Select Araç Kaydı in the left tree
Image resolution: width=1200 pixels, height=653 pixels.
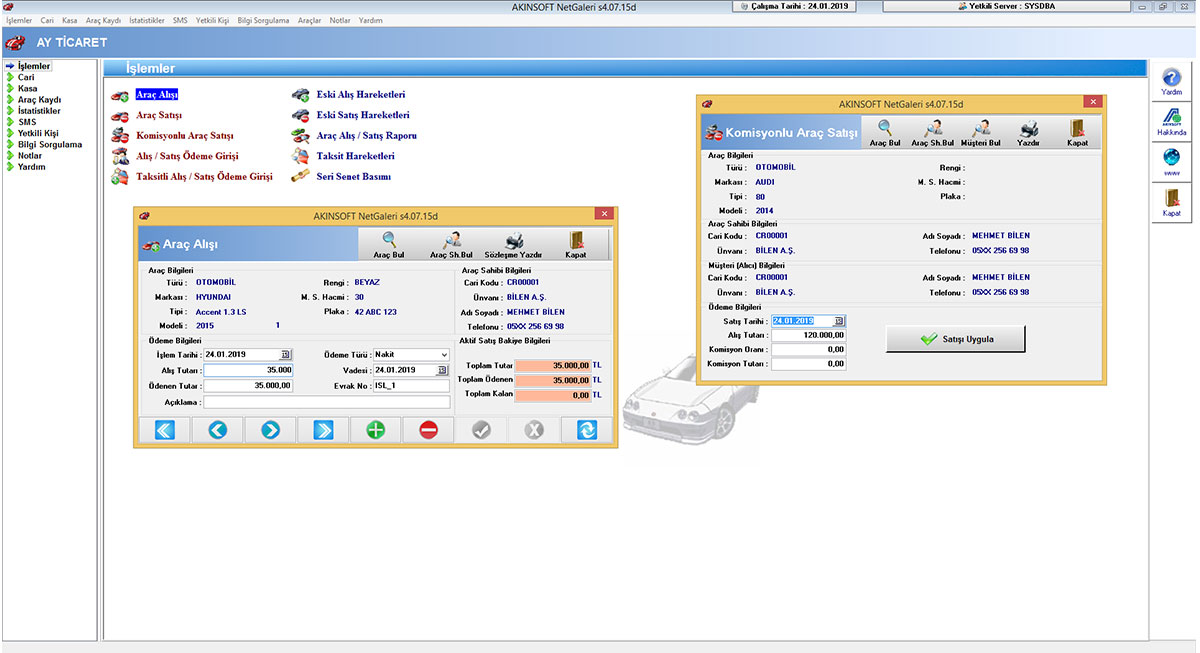click(40, 99)
